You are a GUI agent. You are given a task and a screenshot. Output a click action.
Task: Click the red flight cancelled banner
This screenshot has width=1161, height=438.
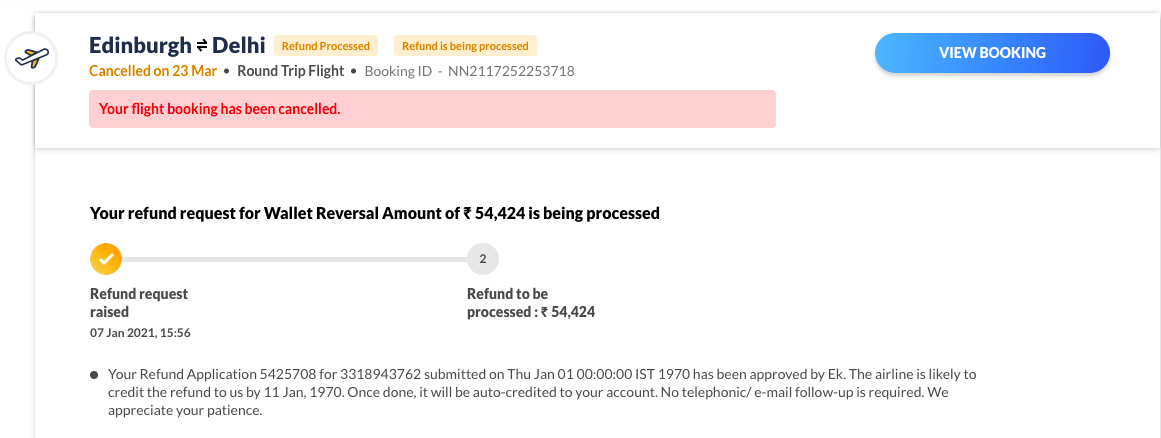point(432,109)
